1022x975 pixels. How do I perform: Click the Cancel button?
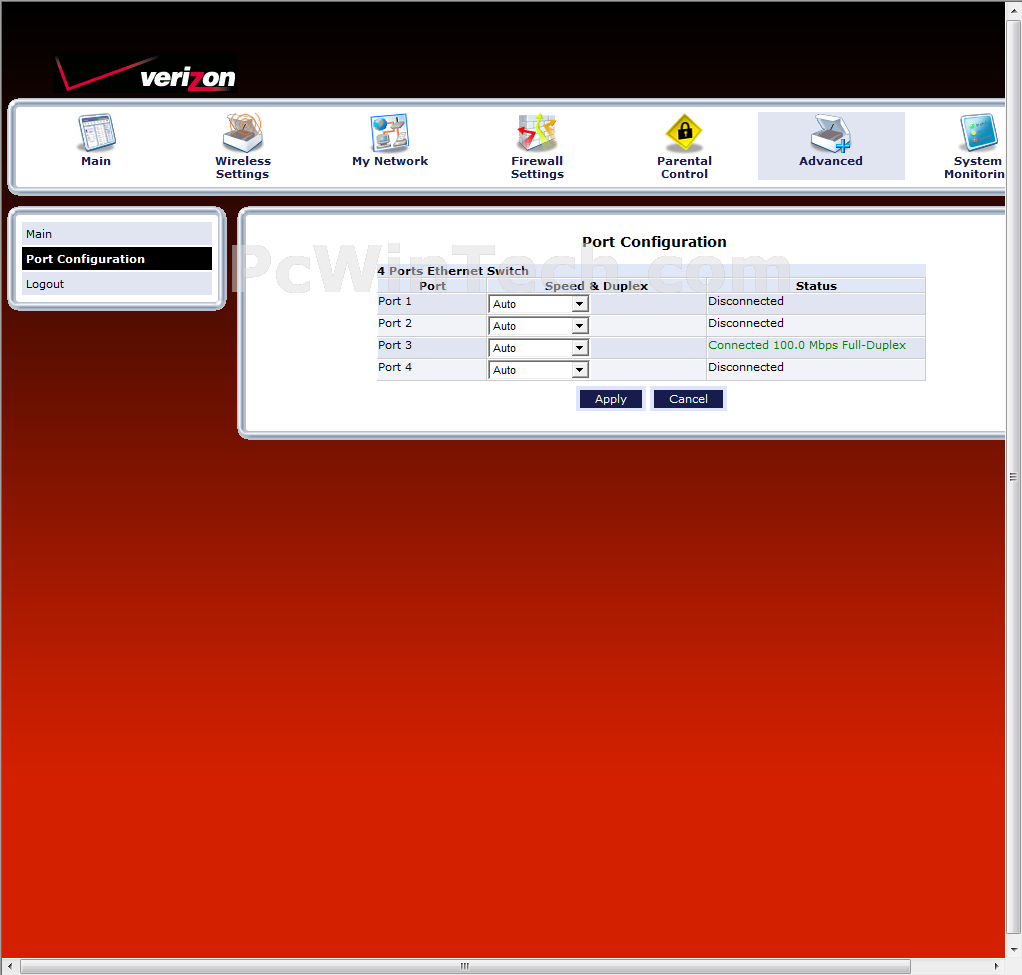[x=688, y=399]
